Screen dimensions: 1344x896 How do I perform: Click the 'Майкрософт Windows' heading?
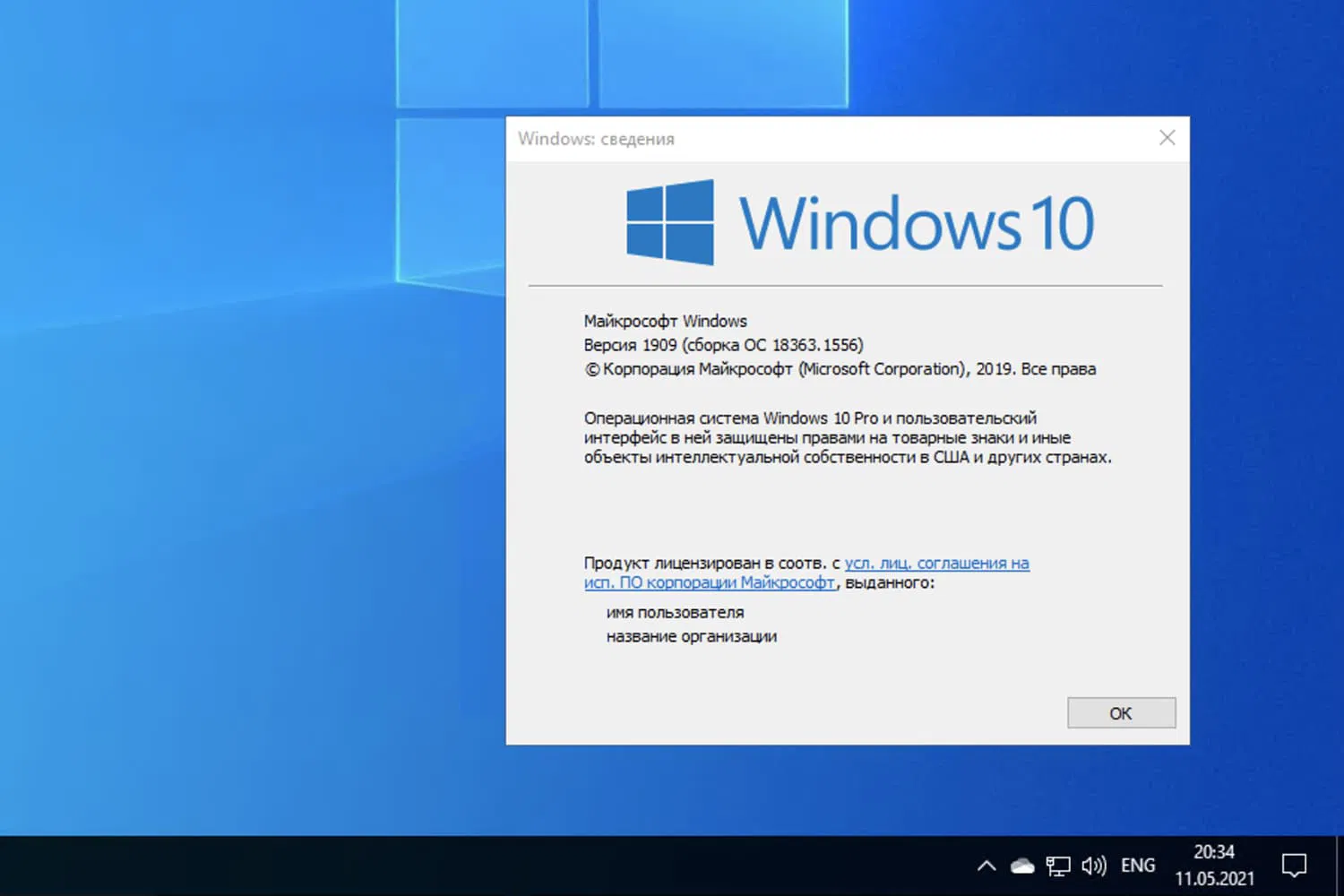point(665,320)
